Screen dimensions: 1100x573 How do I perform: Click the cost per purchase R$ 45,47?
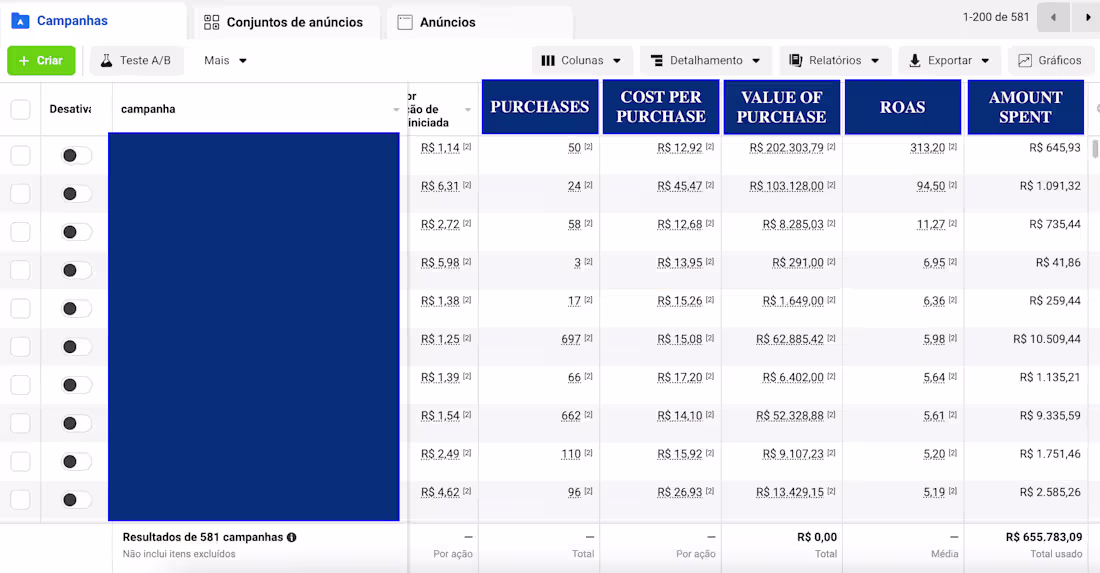[680, 186]
